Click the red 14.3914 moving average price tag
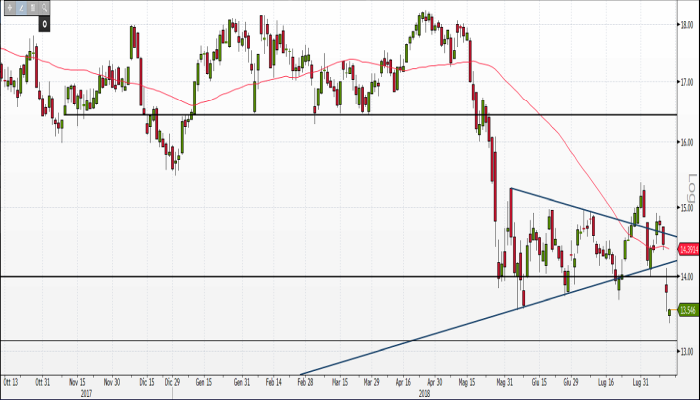Viewport: 700px width, 400px height. tap(687, 249)
